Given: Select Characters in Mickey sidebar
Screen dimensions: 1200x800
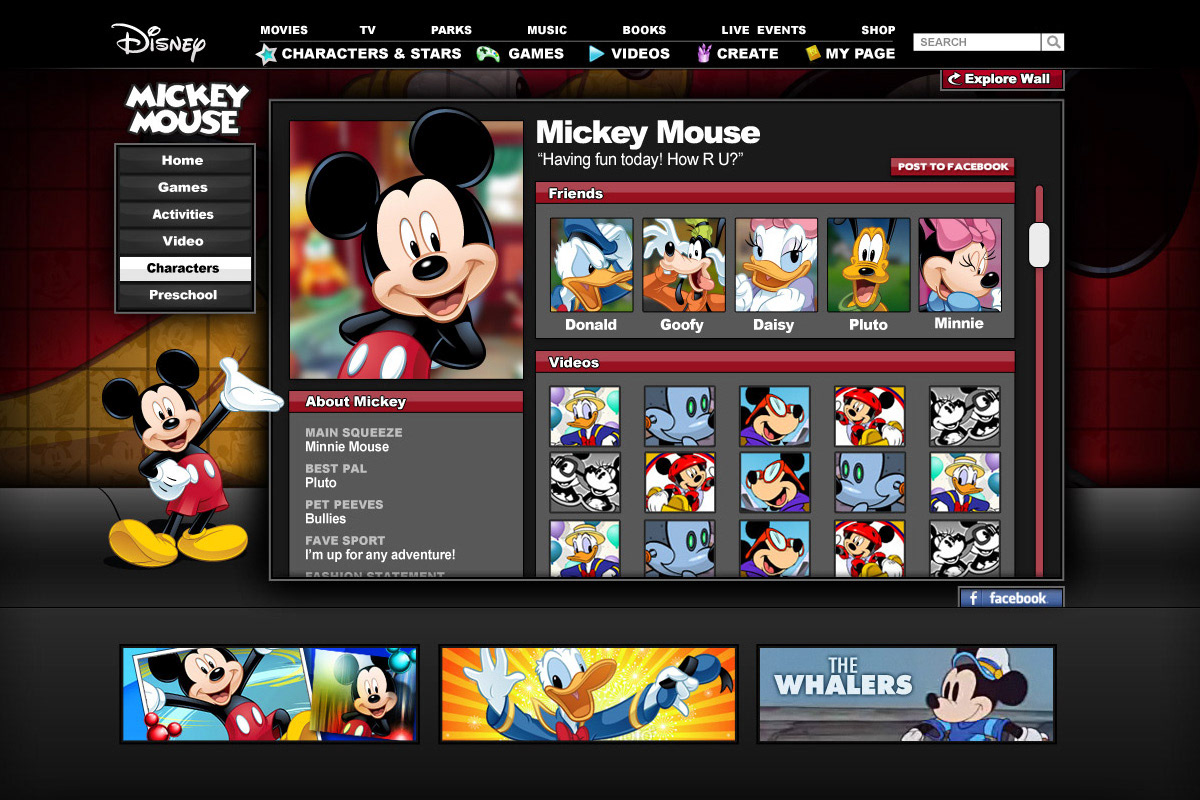Looking at the screenshot, I should click(185, 268).
